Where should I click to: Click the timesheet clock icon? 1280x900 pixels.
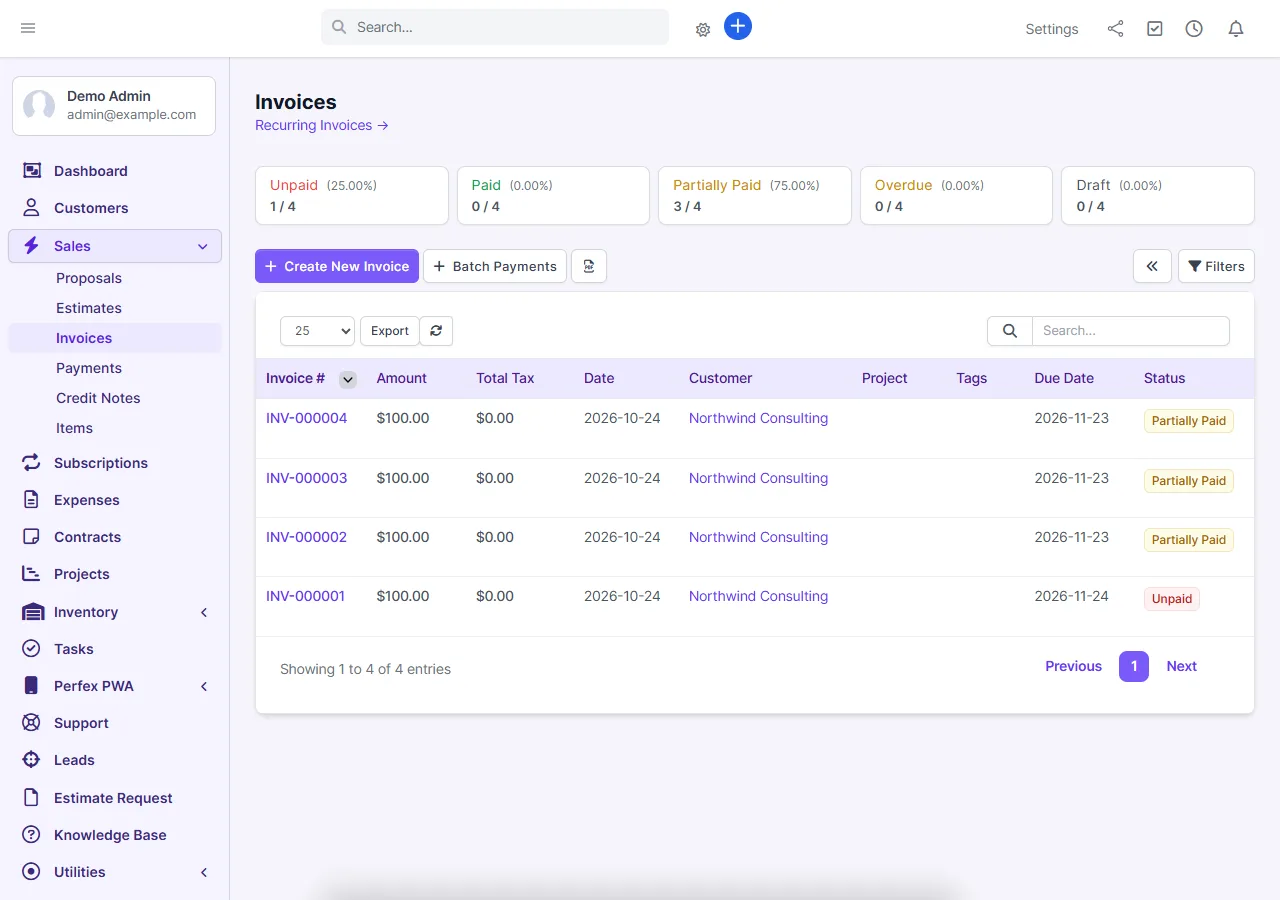[x=1194, y=29]
